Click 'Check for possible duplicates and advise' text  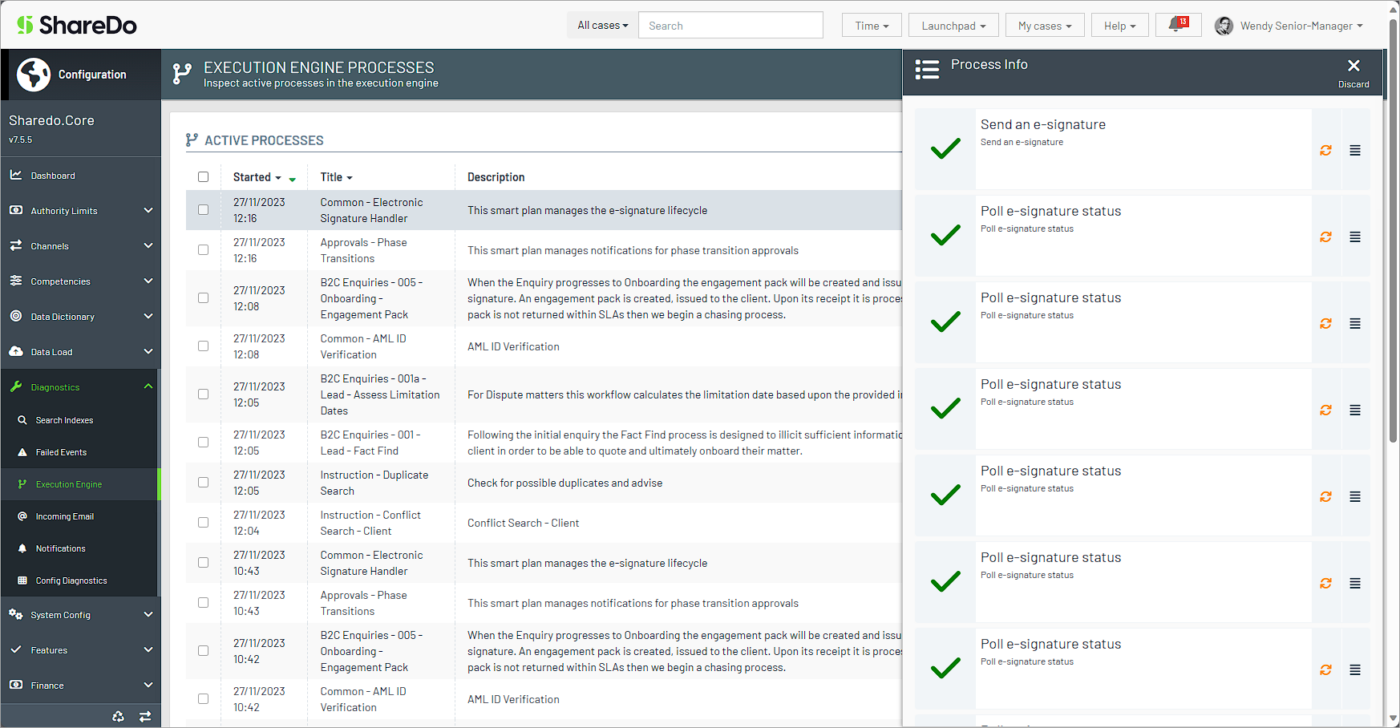point(565,483)
